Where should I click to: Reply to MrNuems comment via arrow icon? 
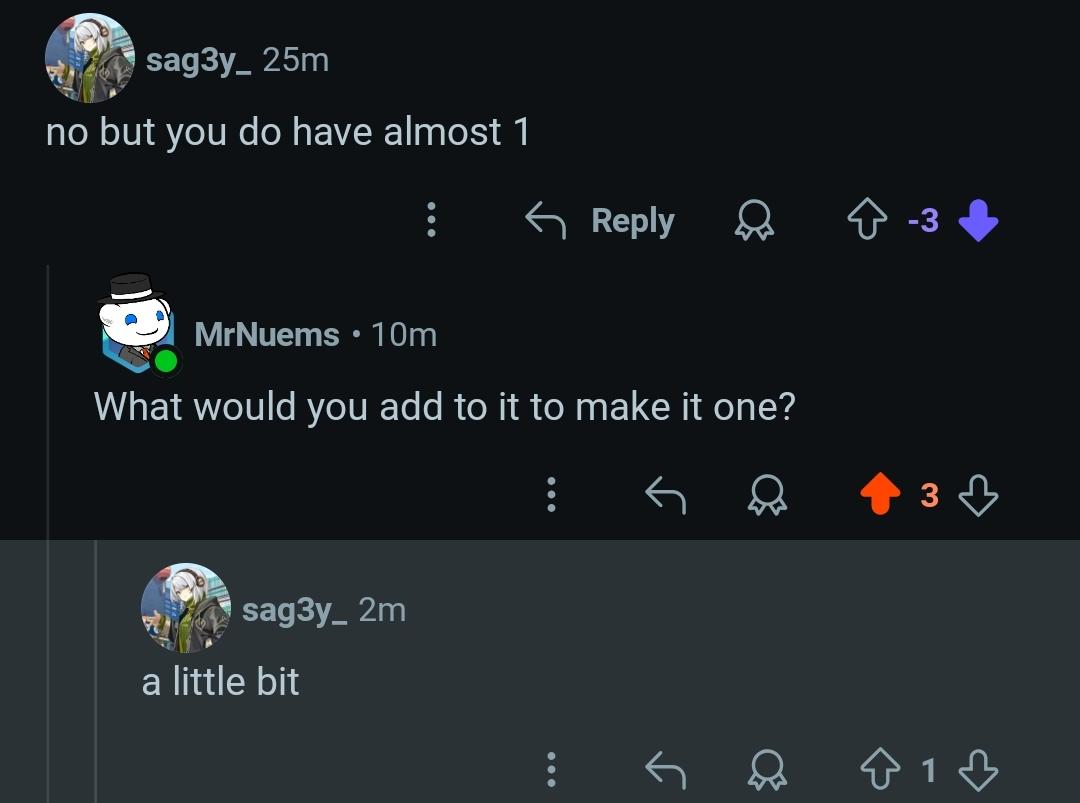click(665, 495)
